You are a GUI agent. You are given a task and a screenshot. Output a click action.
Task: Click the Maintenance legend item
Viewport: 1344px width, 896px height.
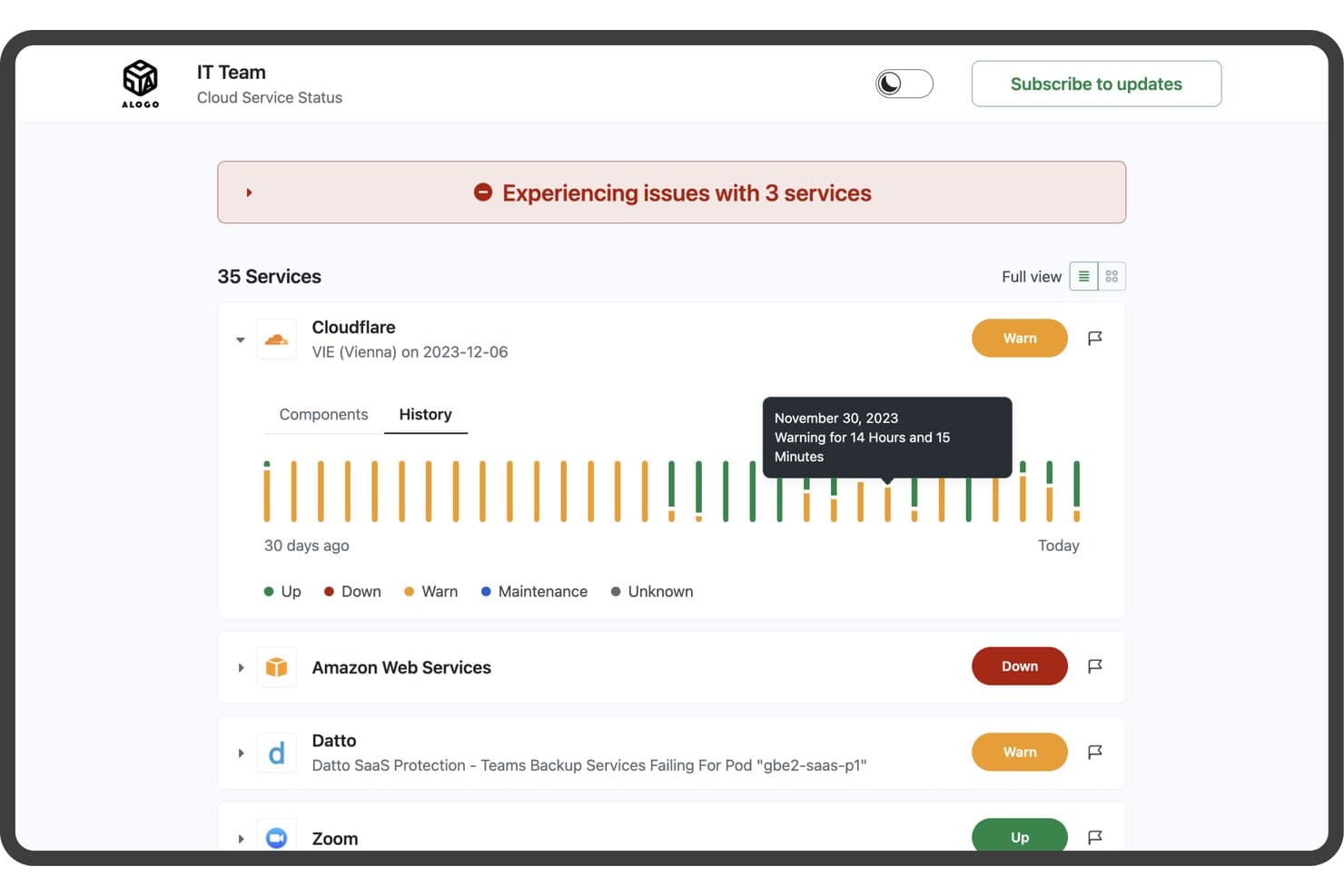[x=534, y=591]
